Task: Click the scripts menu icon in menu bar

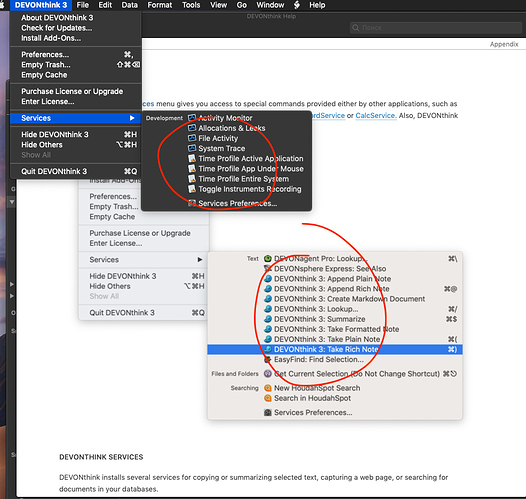Action: coord(297,5)
